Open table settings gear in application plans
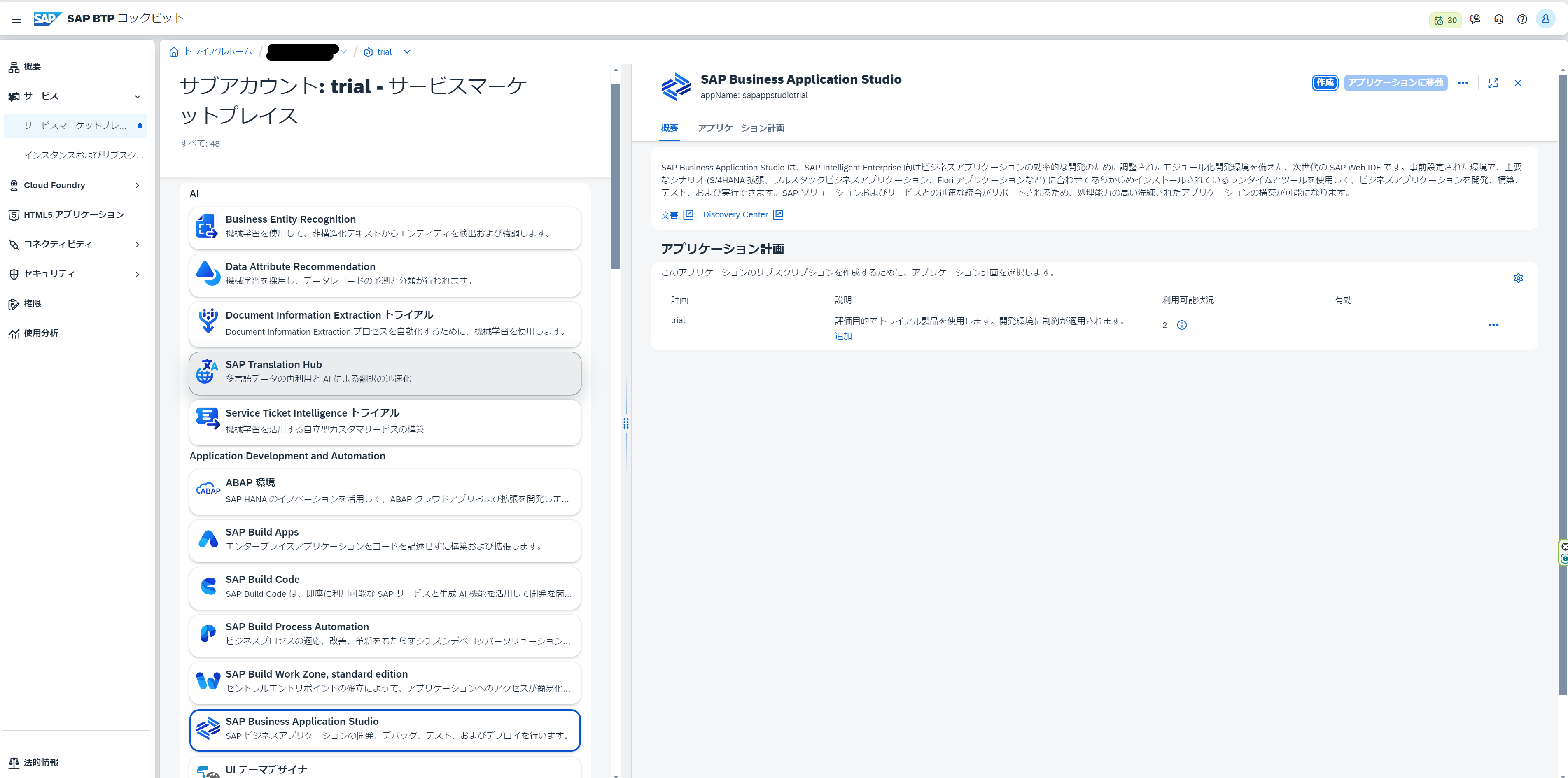The width and height of the screenshot is (1568, 778). pos(1518,278)
